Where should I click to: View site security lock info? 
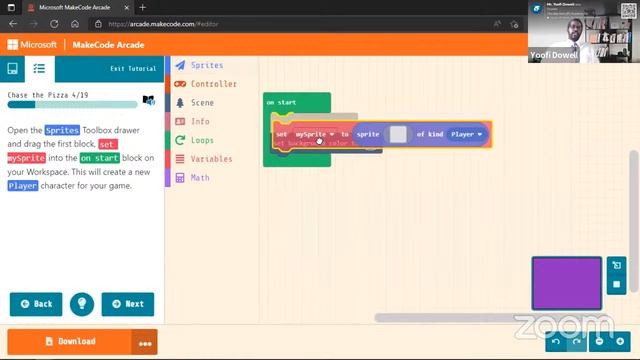tap(98, 24)
